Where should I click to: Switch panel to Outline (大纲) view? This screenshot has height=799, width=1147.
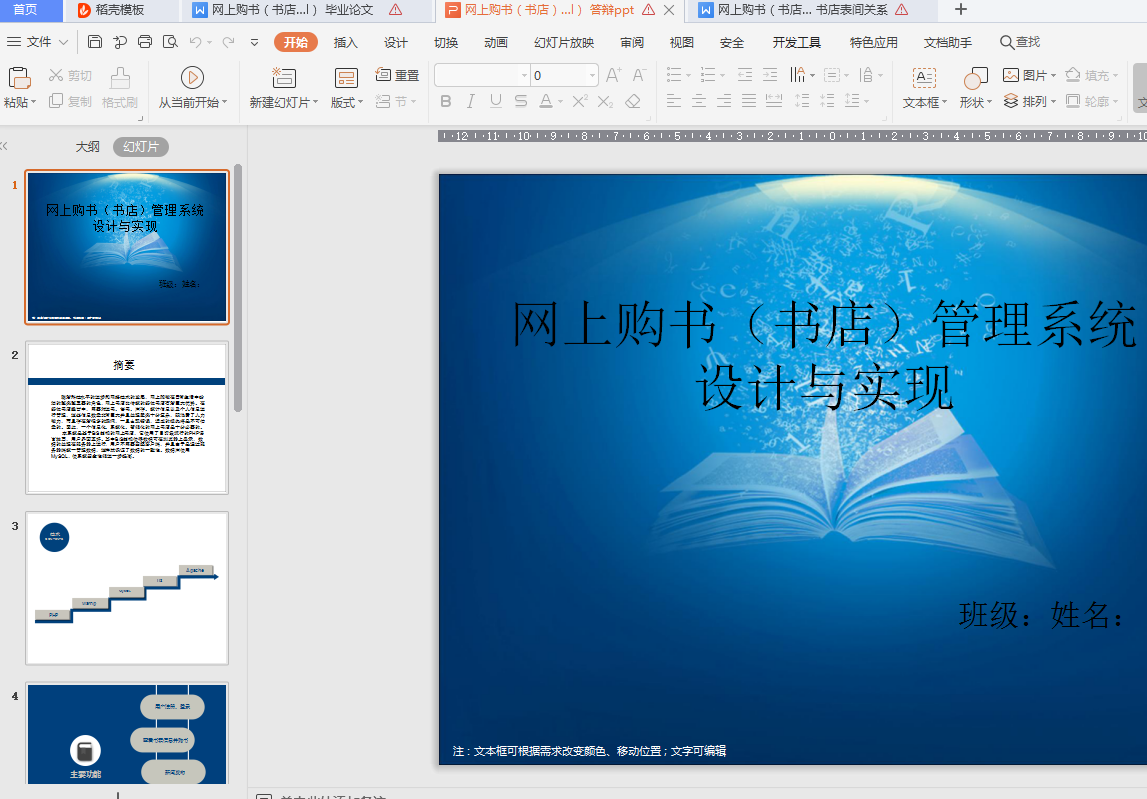pos(87,147)
